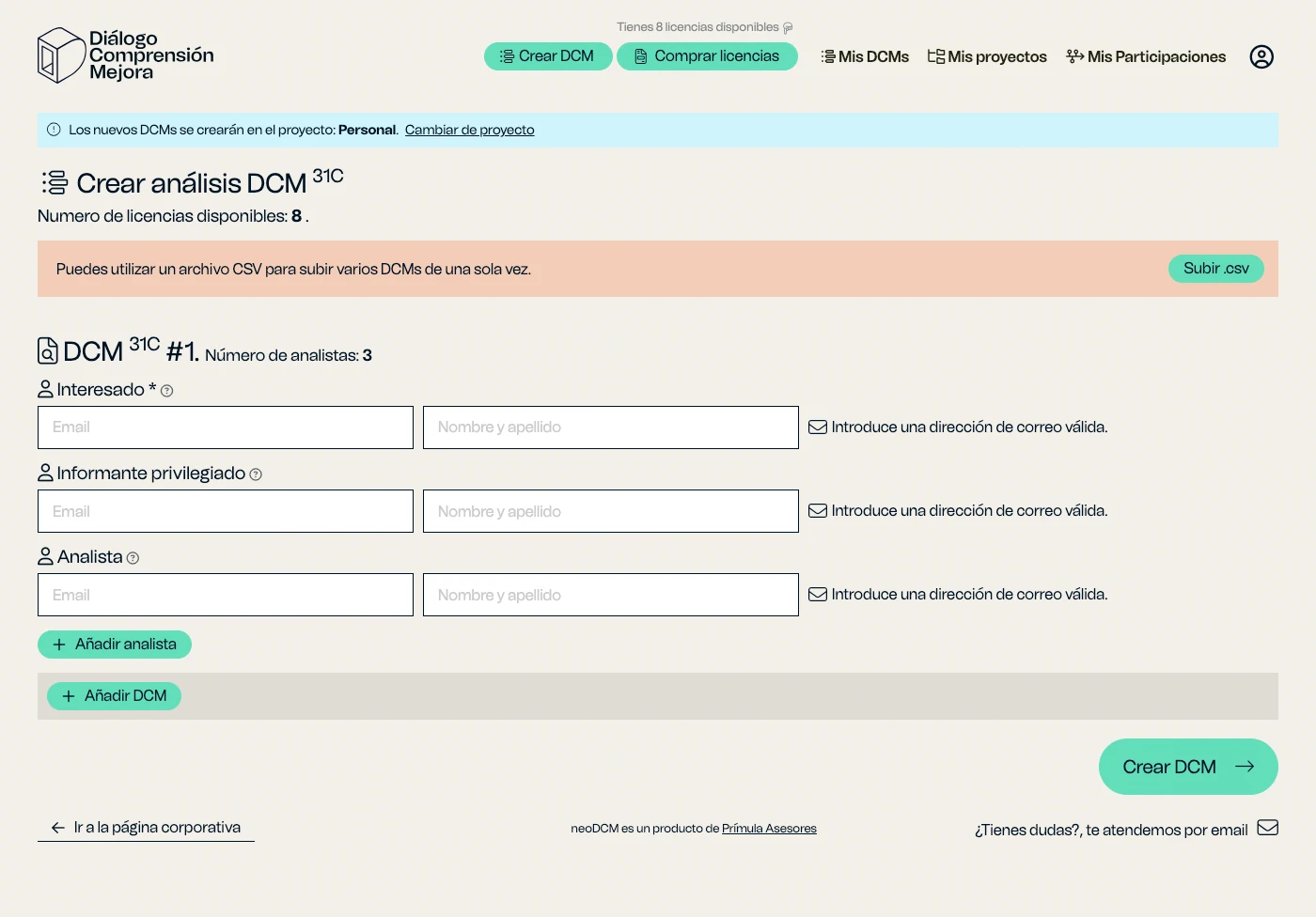Click the document icon beside DCM 31C #1
Viewport: 1316px width, 917px height.
point(48,350)
